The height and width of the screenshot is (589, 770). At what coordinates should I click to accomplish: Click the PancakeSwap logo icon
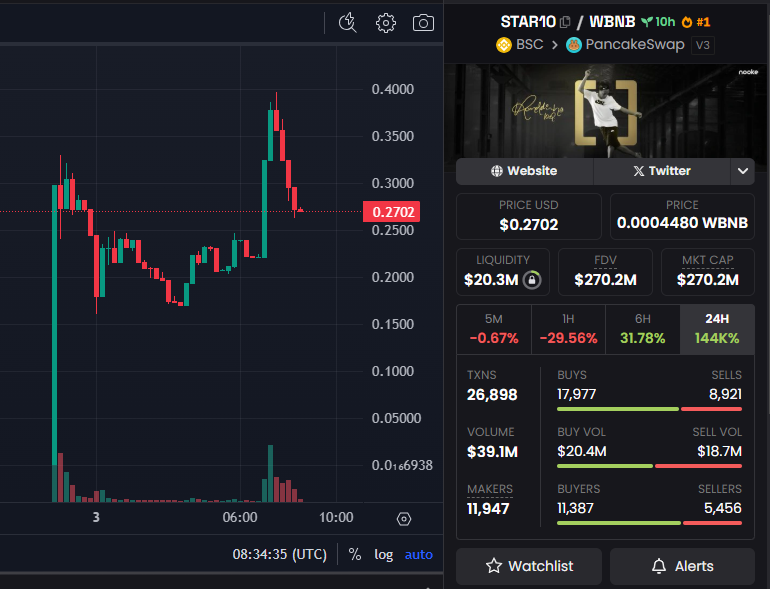coord(574,45)
